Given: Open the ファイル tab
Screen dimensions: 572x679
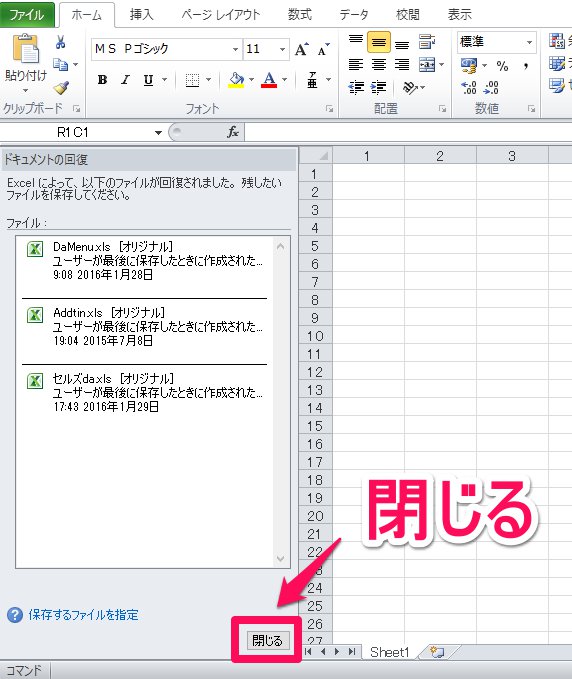Looking at the screenshot, I should tap(27, 15).
